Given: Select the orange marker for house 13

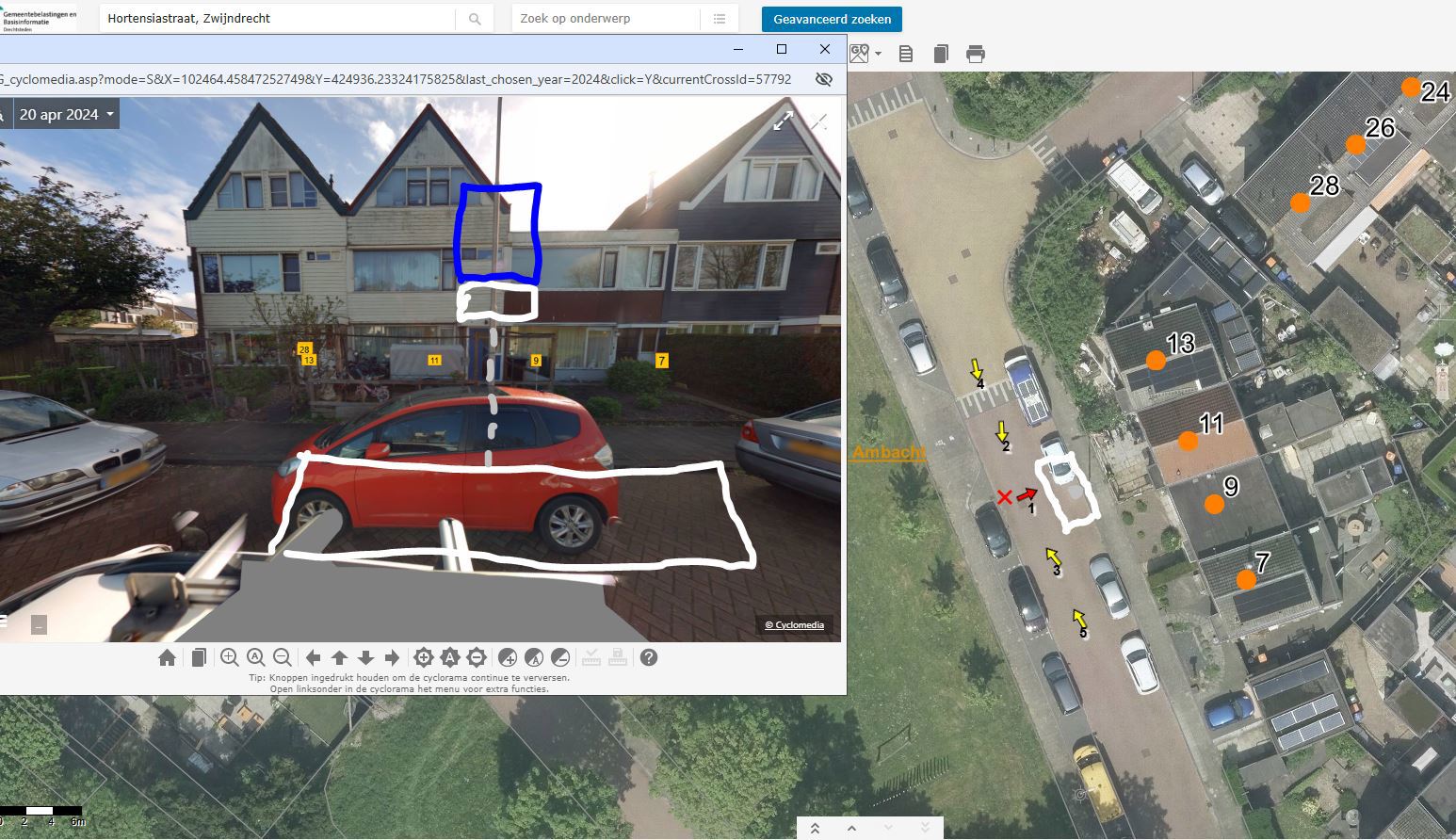Looking at the screenshot, I should point(1156,360).
